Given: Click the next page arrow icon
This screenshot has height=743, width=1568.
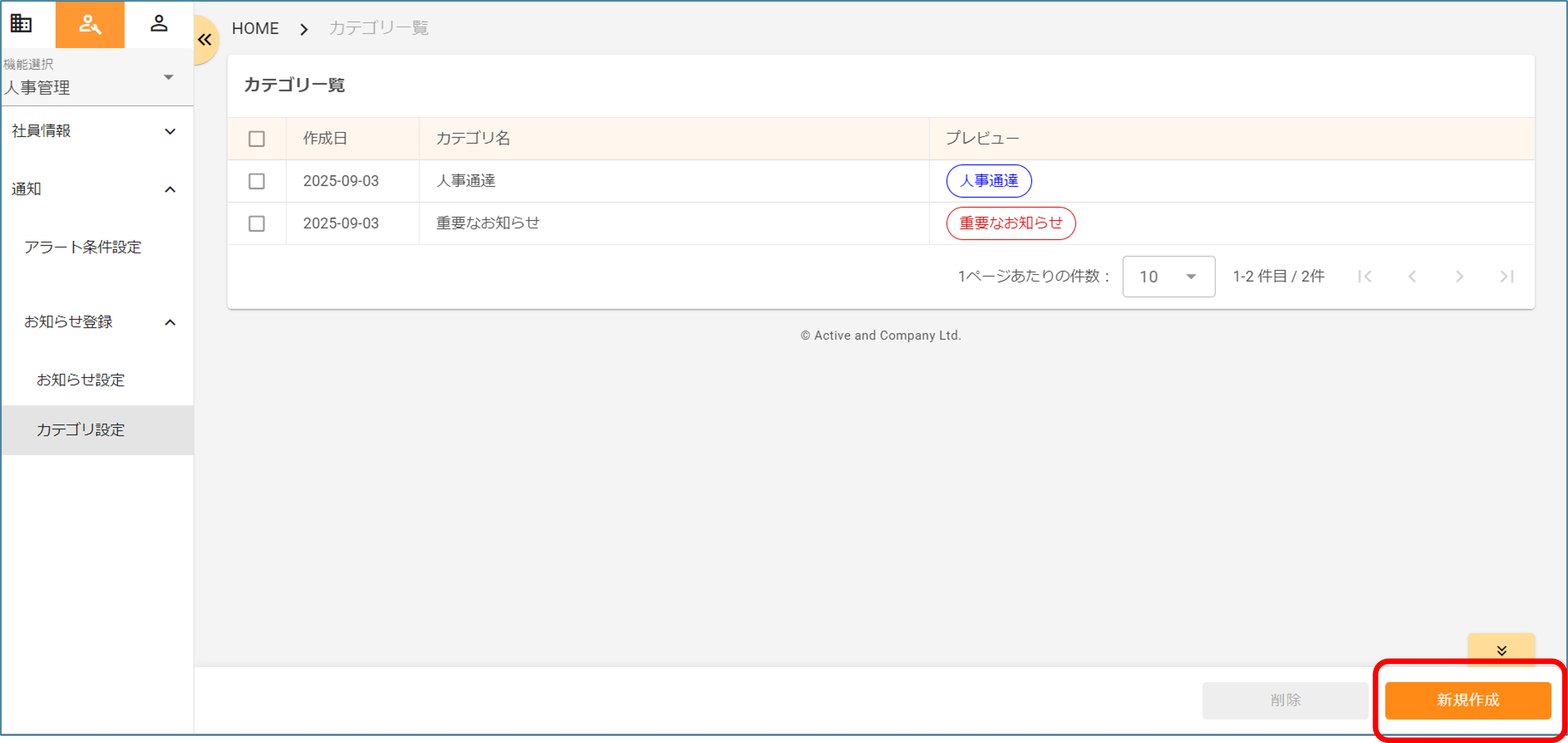Looking at the screenshot, I should click(1459, 277).
